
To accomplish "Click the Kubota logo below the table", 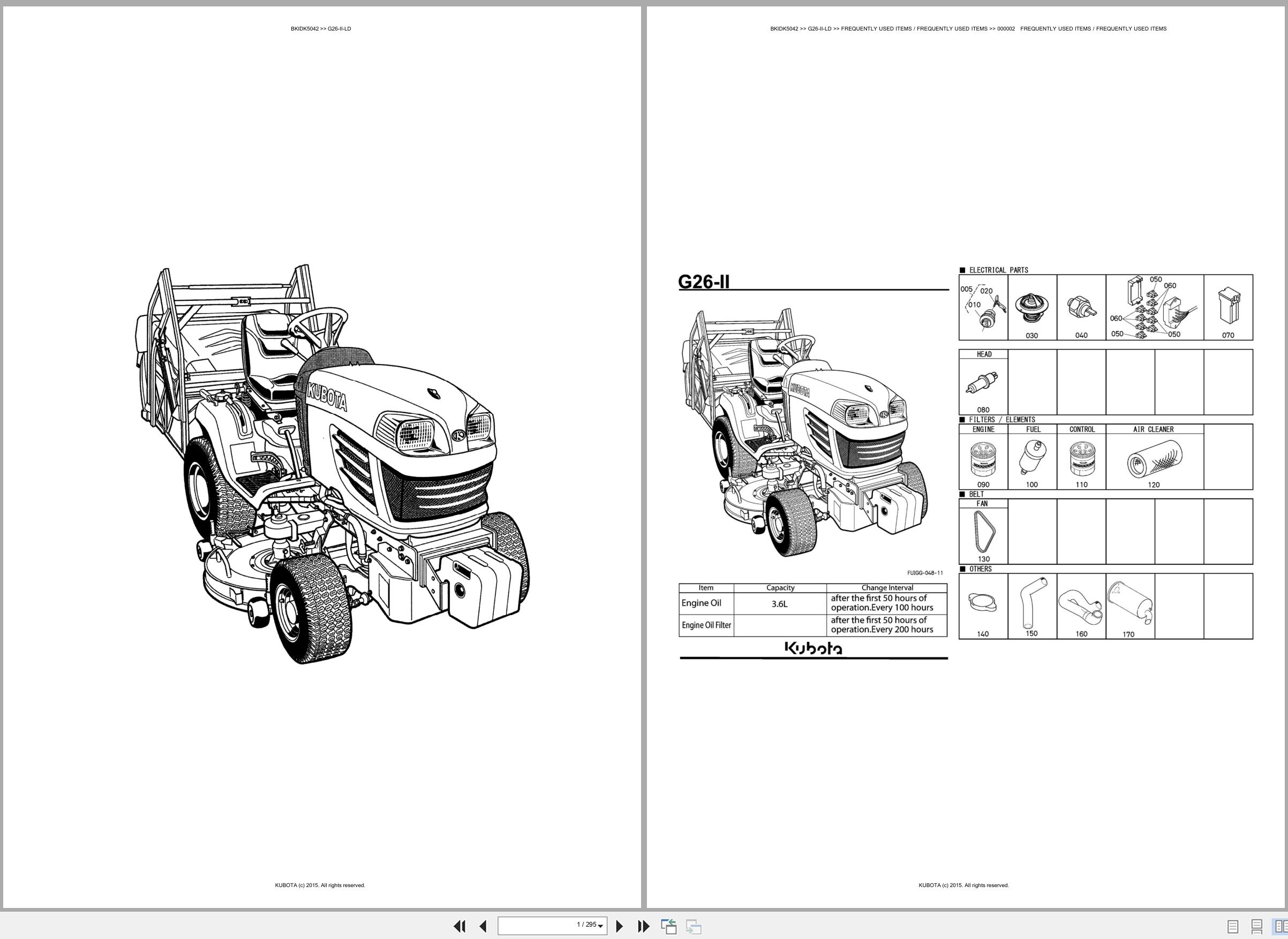I will click(x=813, y=648).
